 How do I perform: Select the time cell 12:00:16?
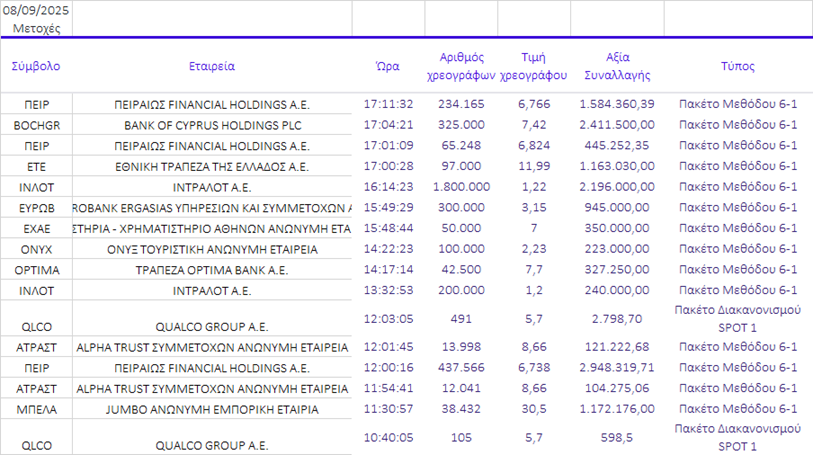coord(388,368)
